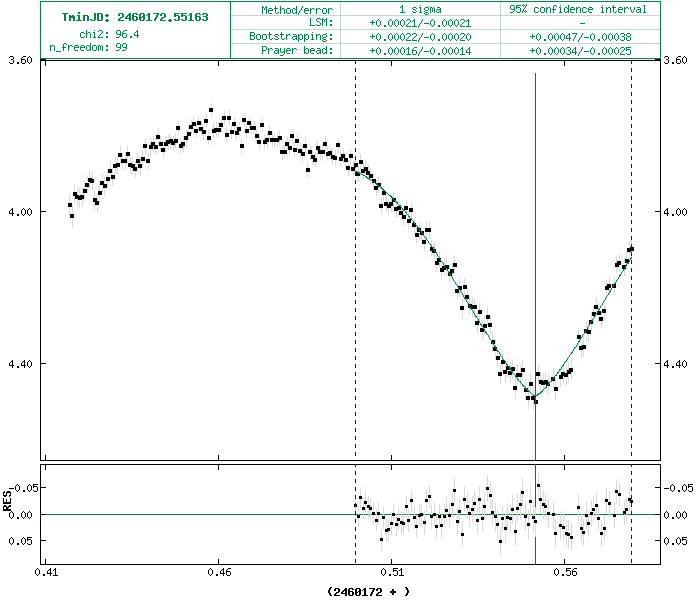Image resolution: width=700 pixels, height=600 pixels.
Task: Click the TminJD: 2460172.55163 title text
Action: click(135, 18)
